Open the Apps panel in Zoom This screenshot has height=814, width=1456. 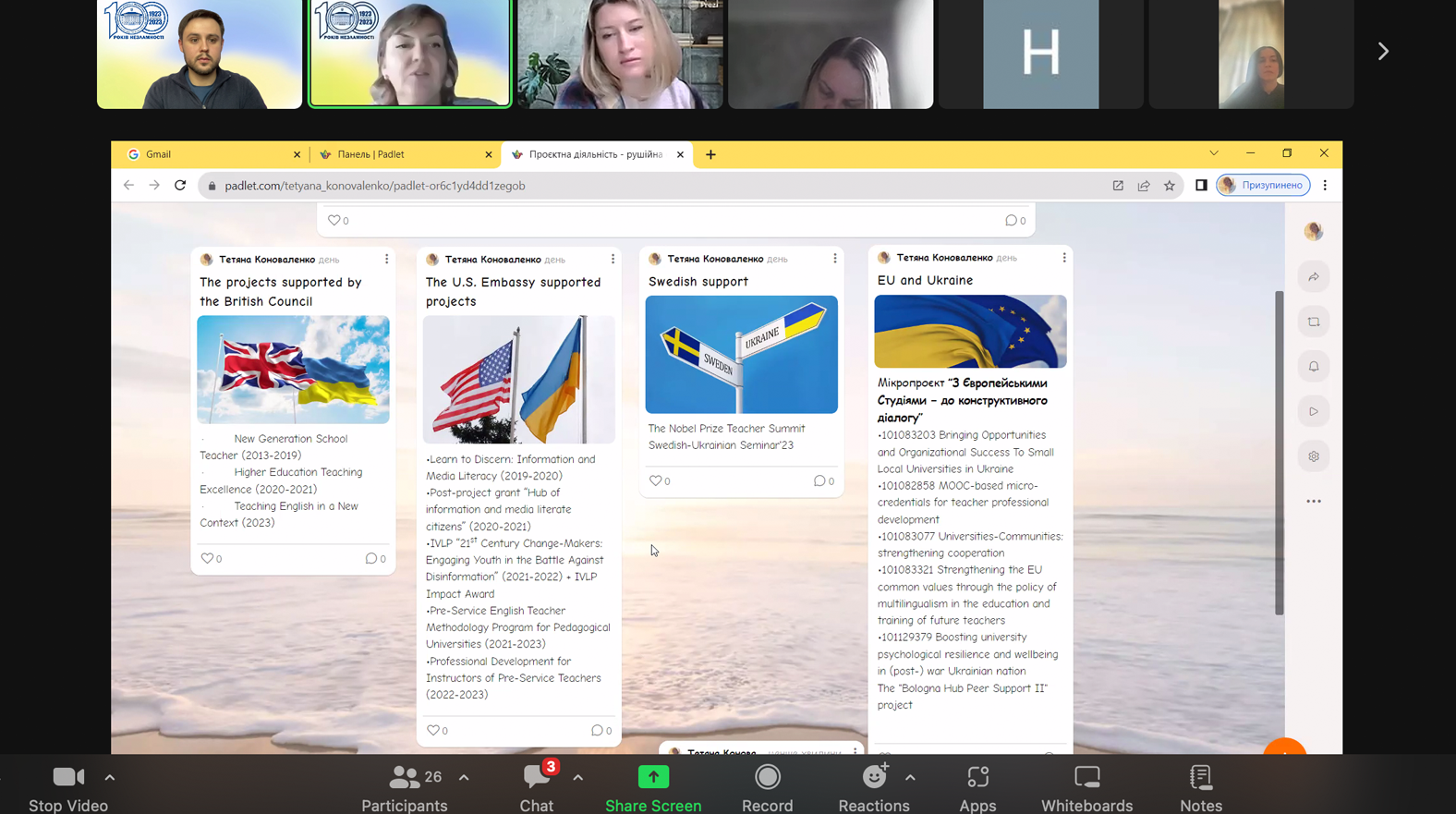(x=977, y=777)
